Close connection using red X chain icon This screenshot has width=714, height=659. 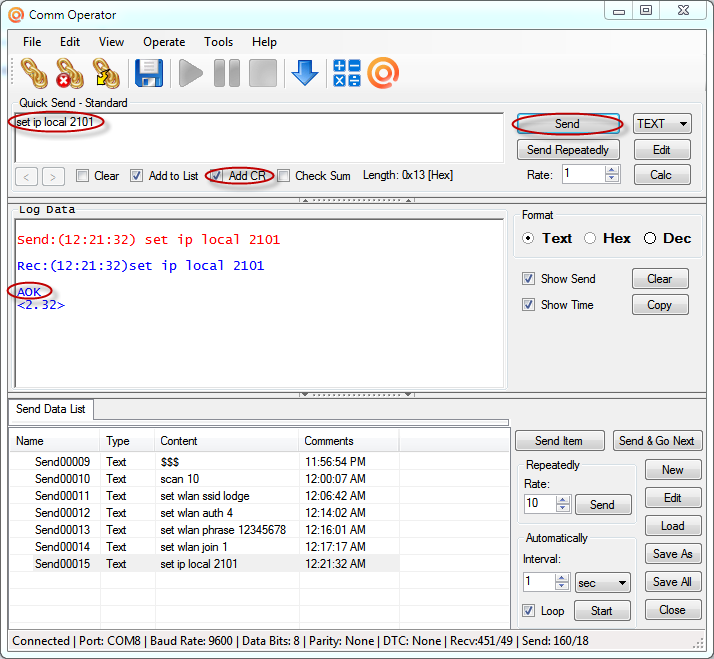[x=70, y=73]
